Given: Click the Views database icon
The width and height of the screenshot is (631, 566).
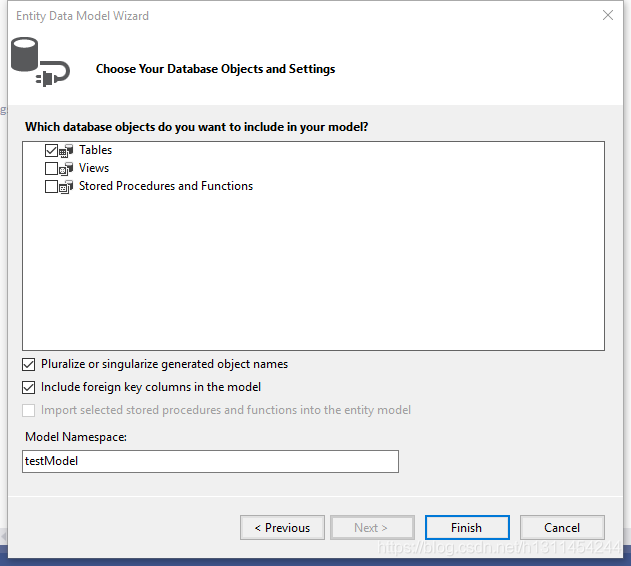Looking at the screenshot, I should coord(66,169).
